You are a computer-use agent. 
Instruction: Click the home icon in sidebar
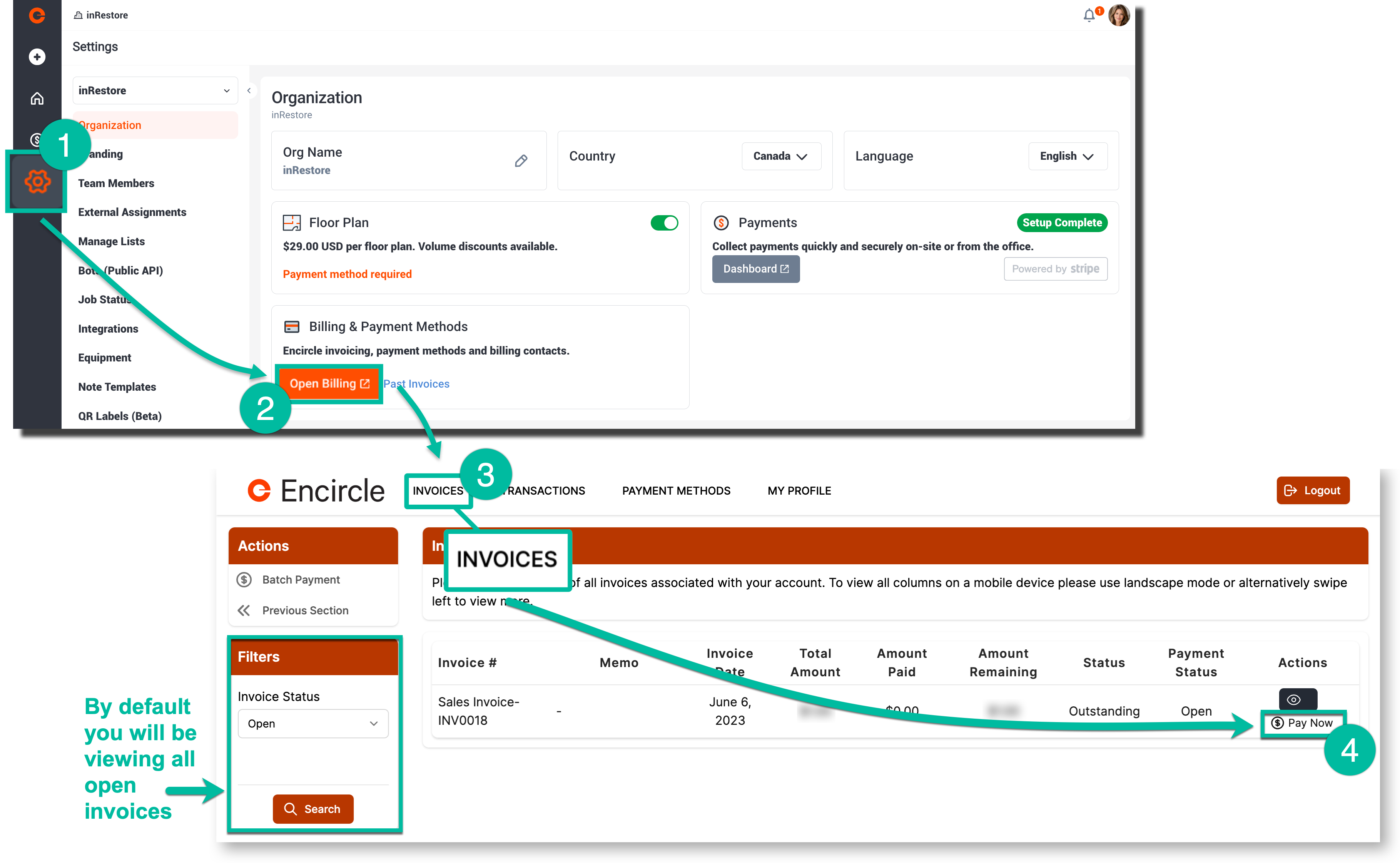point(37,99)
